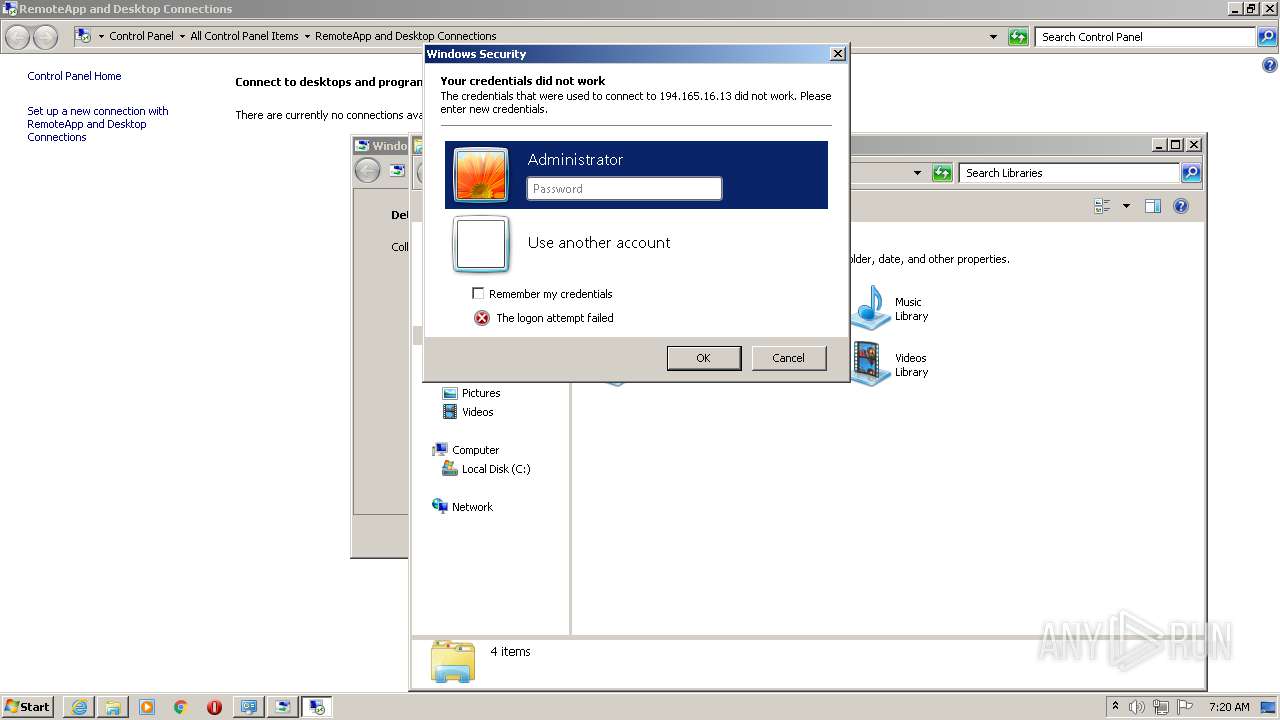The height and width of the screenshot is (720, 1280).
Task: Select Pictures in the navigation tree
Action: coord(471,393)
